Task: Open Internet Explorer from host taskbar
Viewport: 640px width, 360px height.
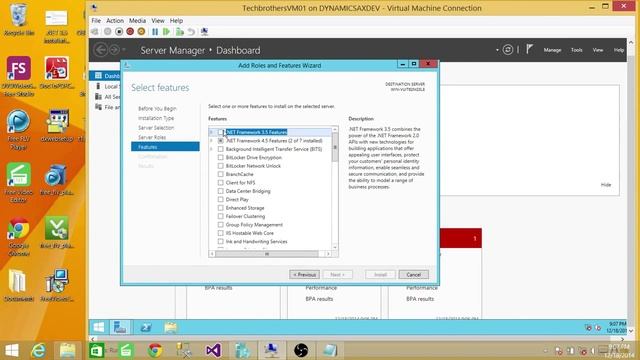Action: 39,350
